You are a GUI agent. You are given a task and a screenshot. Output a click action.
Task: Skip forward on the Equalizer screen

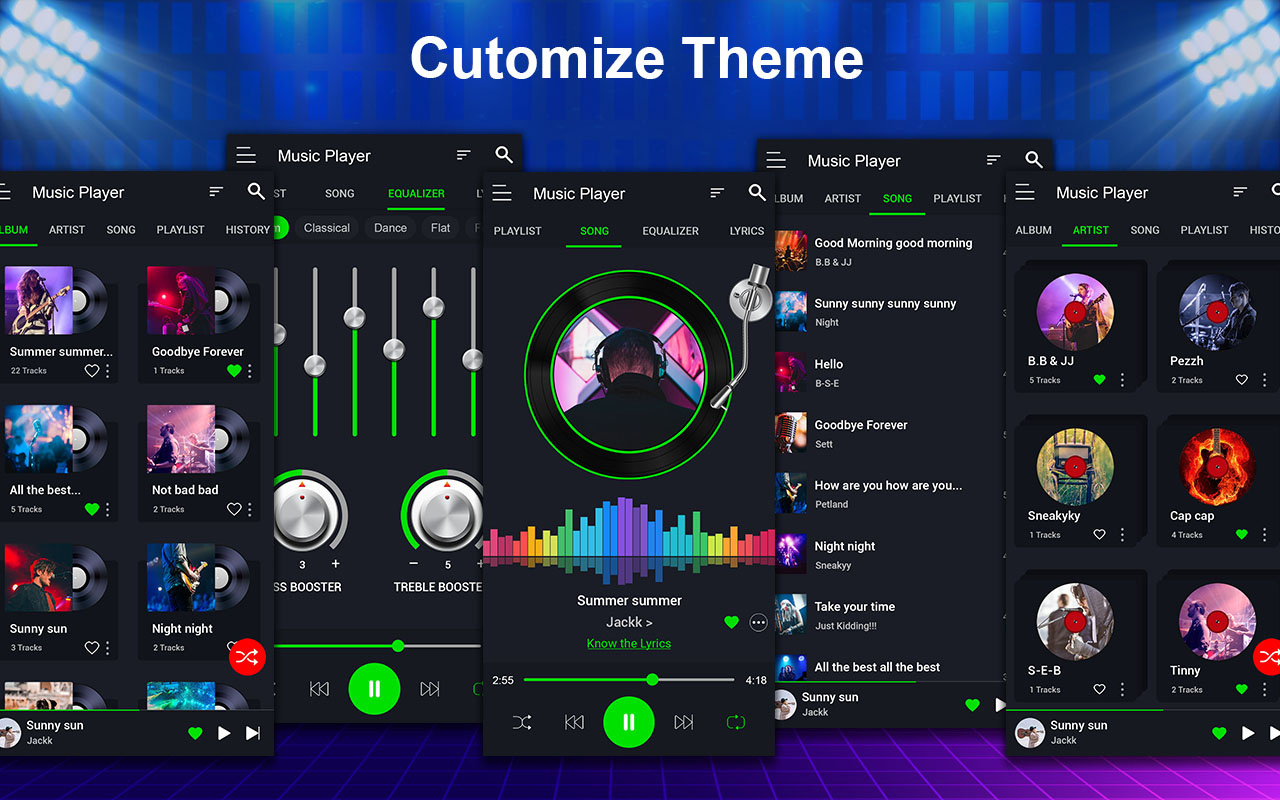tap(430, 689)
